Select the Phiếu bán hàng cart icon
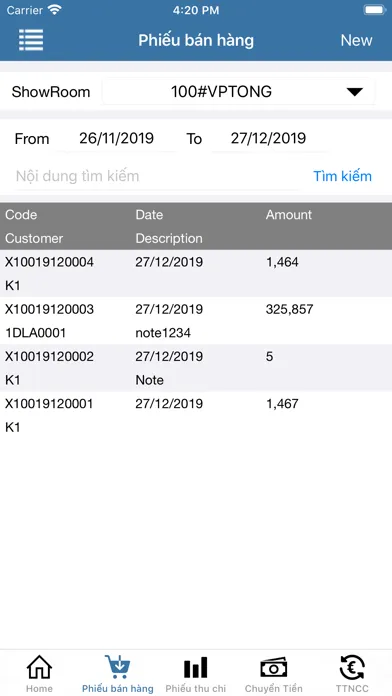 [x=118, y=667]
